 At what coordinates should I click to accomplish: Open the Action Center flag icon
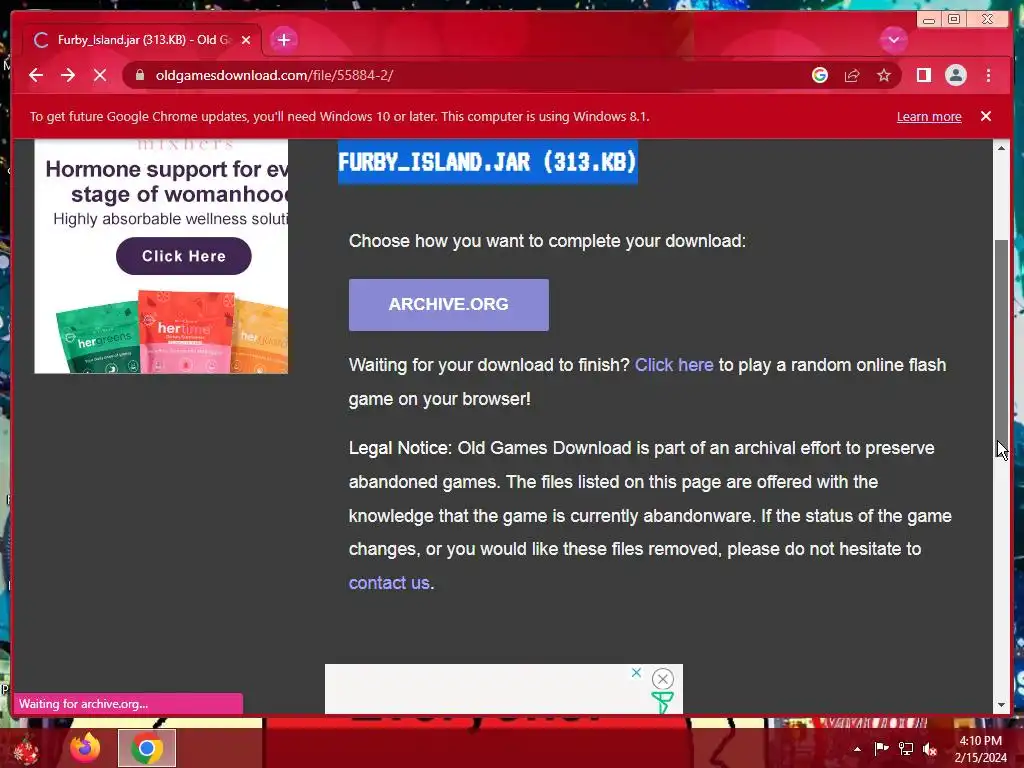tap(881, 748)
